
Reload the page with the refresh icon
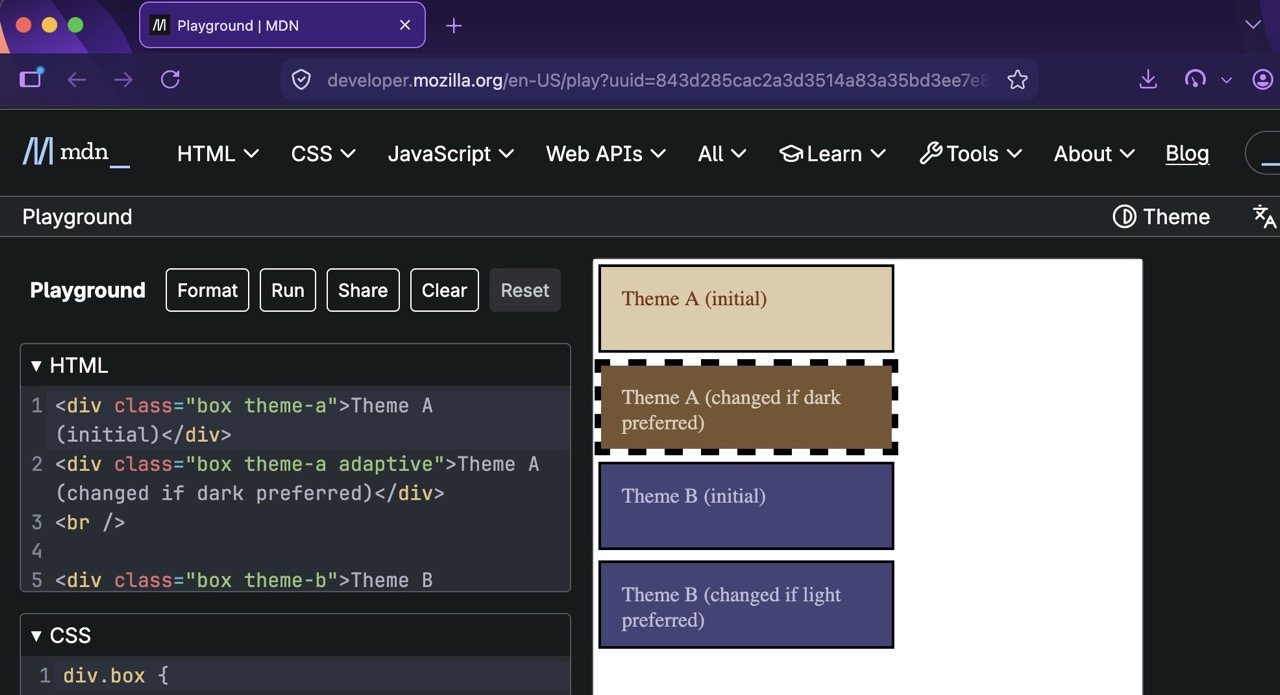[x=170, y=80]
